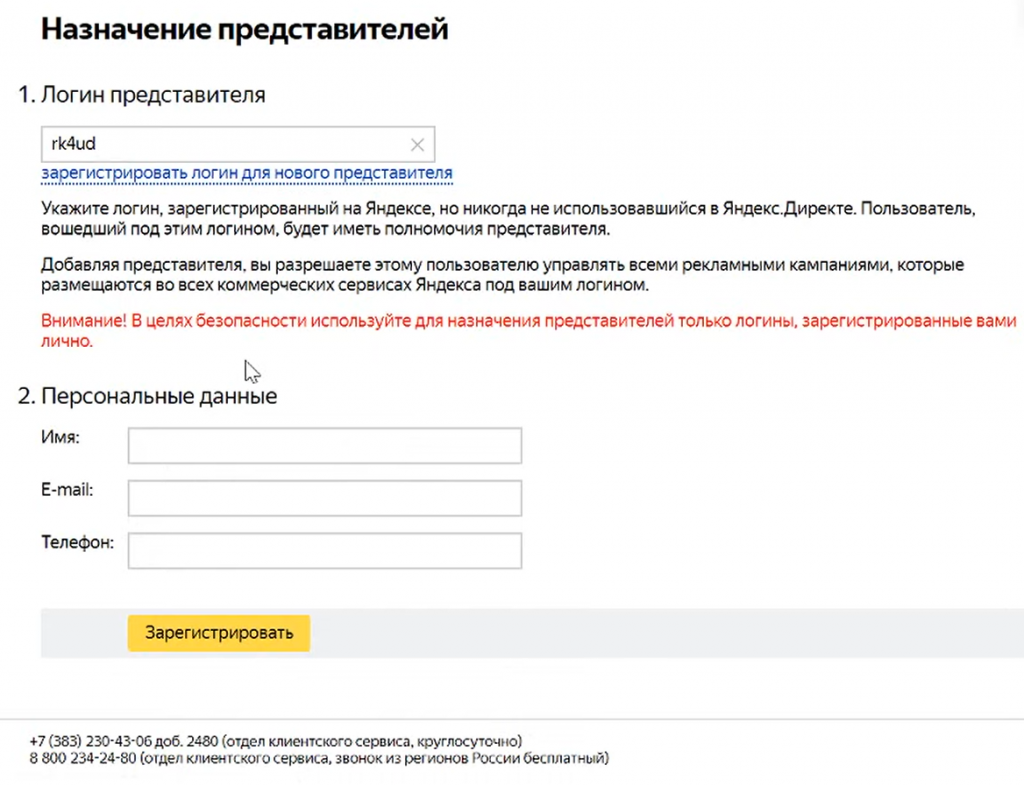This screenshot has height=786, width=1024.
Task: Click the representative login input containing rk4ud
Action: pyautogui.click(x=238, y=144)
